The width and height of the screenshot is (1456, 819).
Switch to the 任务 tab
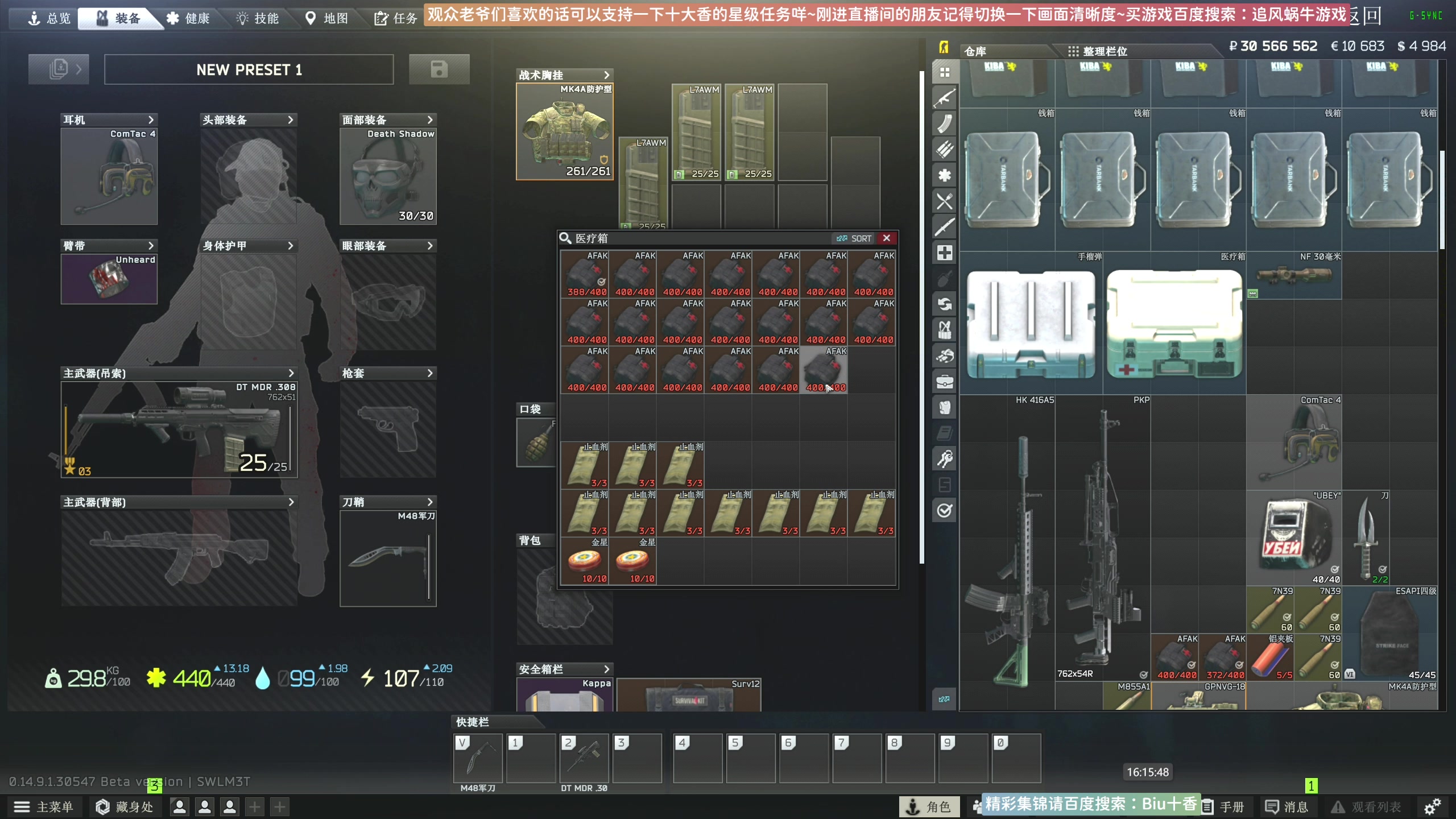click(x=396, y=18)
